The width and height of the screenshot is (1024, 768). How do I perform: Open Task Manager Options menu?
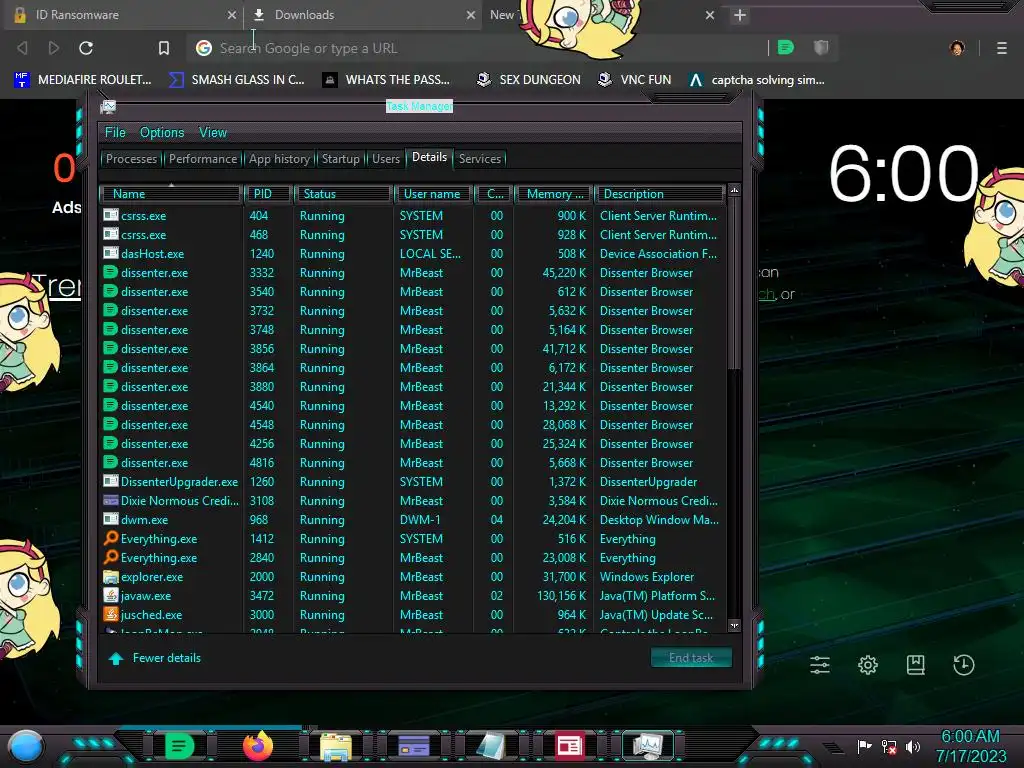162,133
